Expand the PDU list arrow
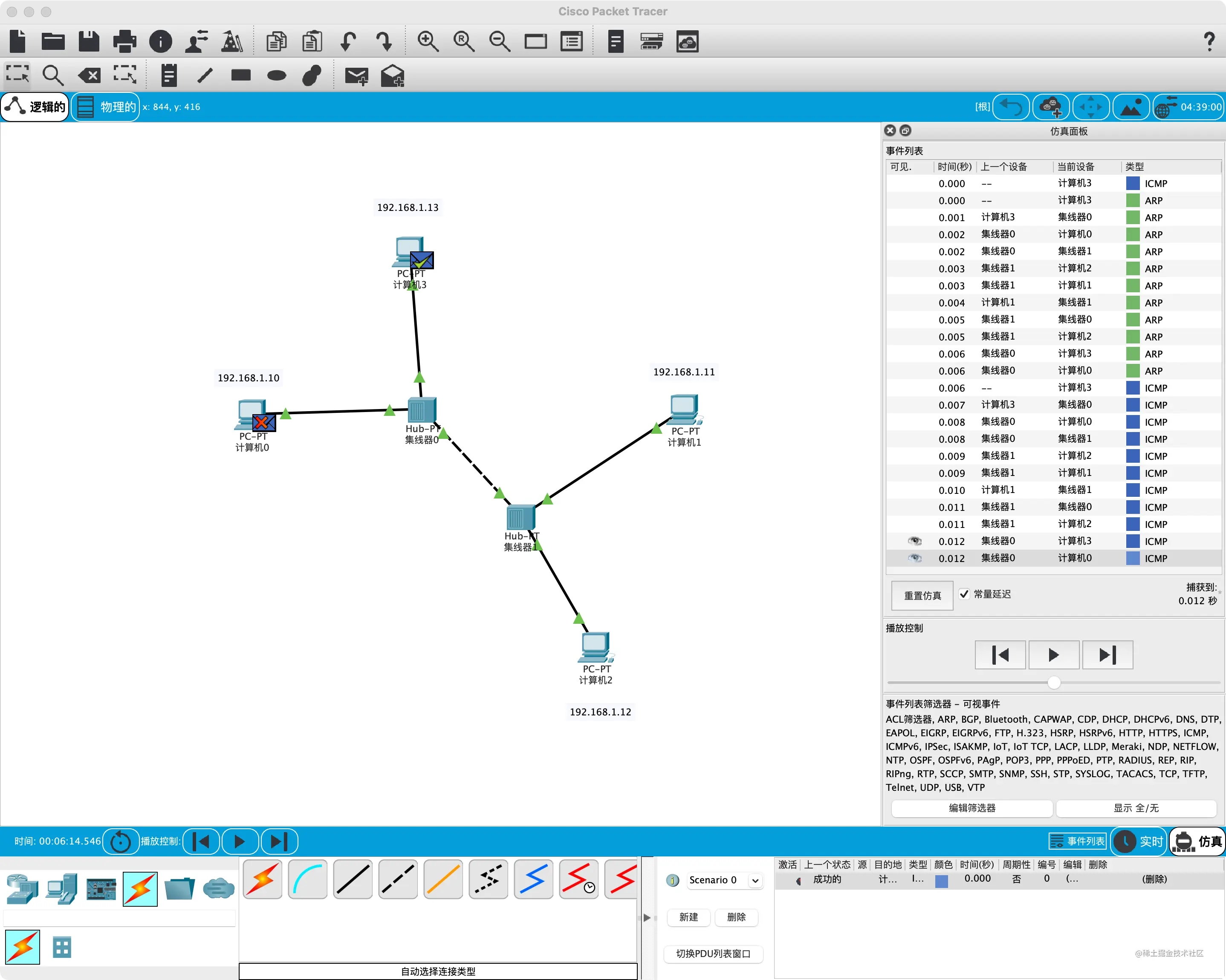This screenshot has width=1226, height=980. point(647,917)
